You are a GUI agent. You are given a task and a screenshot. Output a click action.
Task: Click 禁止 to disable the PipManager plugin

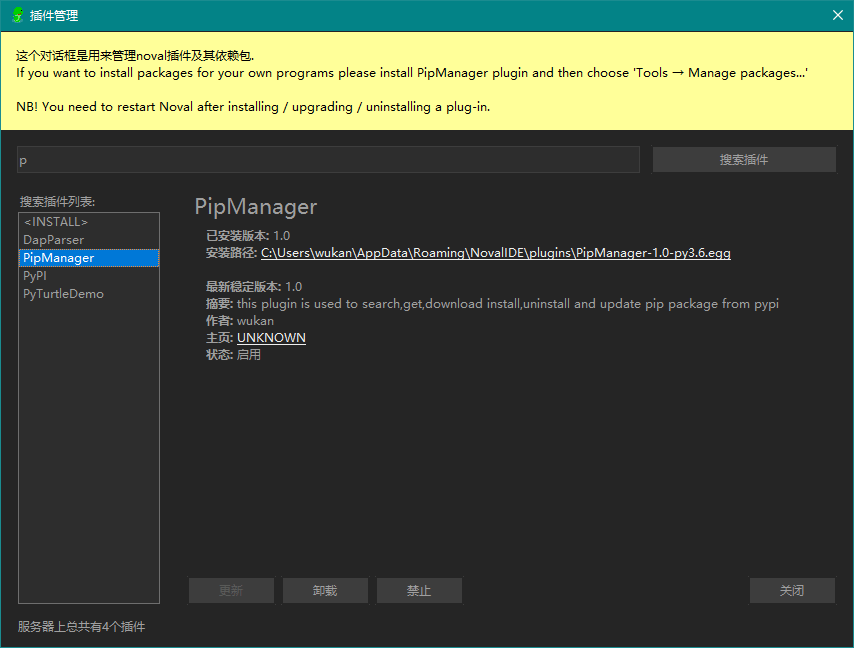coord(419,590)
